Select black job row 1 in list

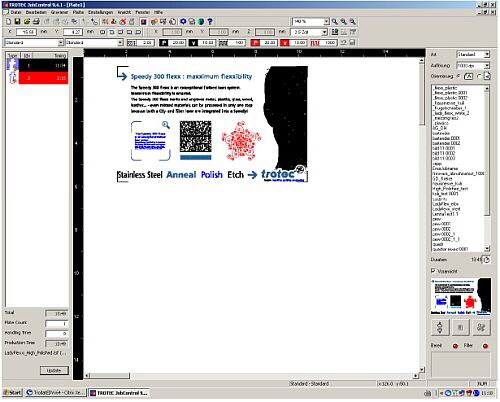tap(43, 65)
